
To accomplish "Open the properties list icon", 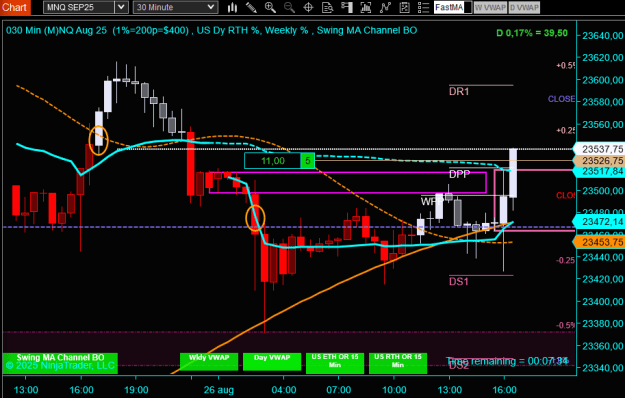I will point(423,7).
